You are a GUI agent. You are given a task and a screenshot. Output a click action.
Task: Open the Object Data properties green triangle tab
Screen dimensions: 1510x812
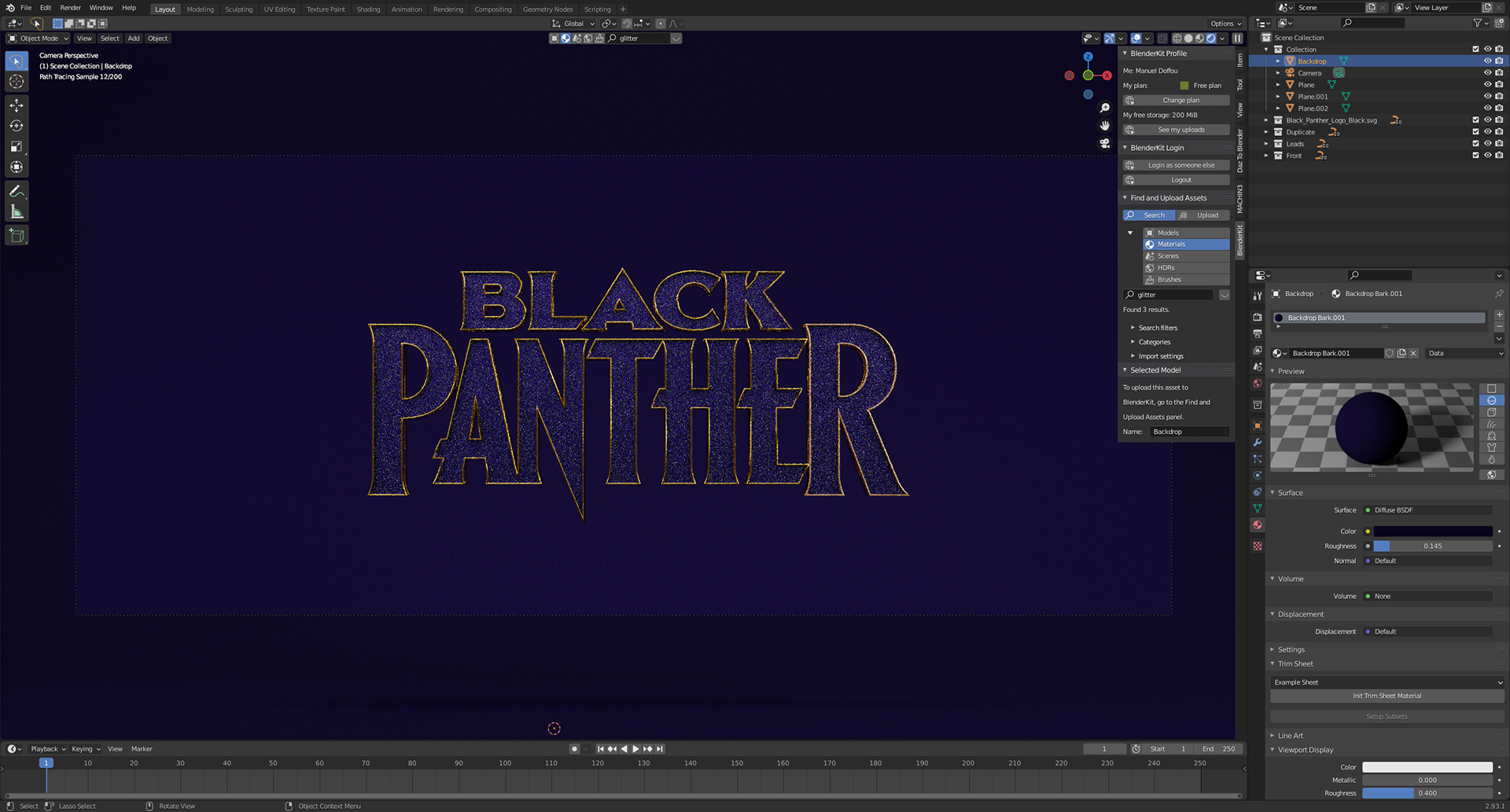(x=1258, y=509)
